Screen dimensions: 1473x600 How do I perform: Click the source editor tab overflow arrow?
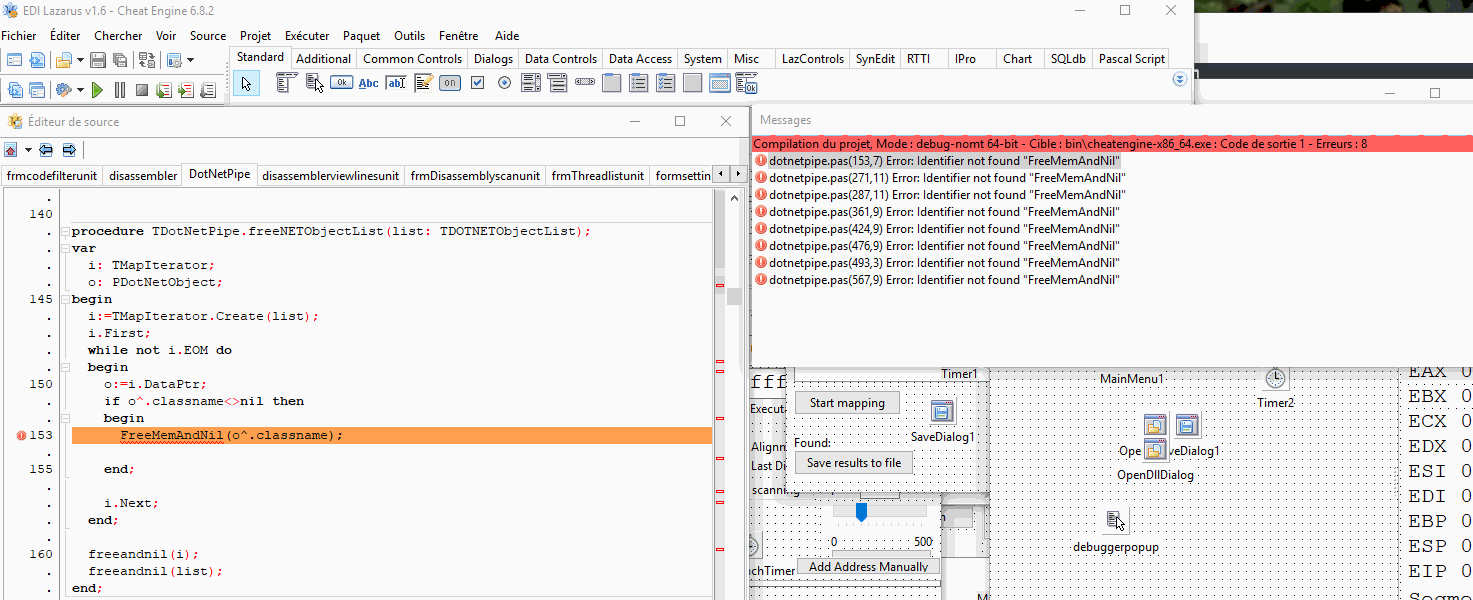tap(737, 172)
